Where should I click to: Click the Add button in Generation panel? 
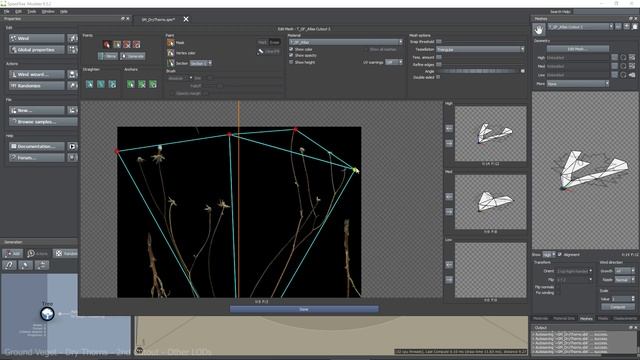coord(12,253)
